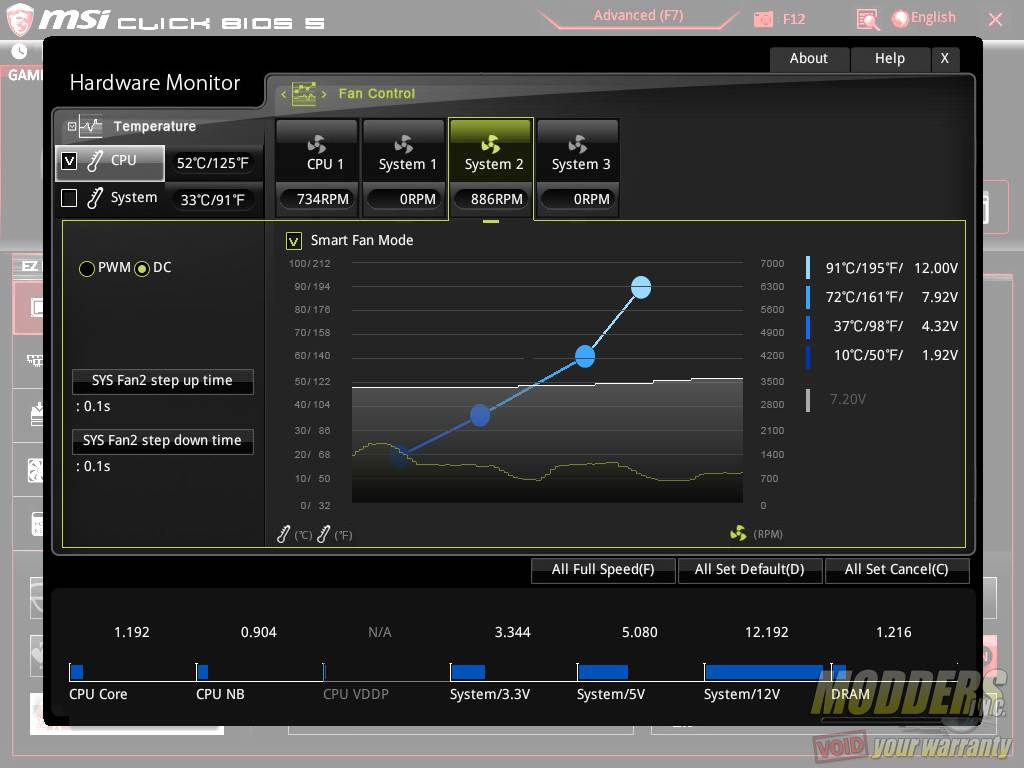
Task: Take a screenshot with the F12 camera icon
Action: pyautogui.click(x=763, y=20)
